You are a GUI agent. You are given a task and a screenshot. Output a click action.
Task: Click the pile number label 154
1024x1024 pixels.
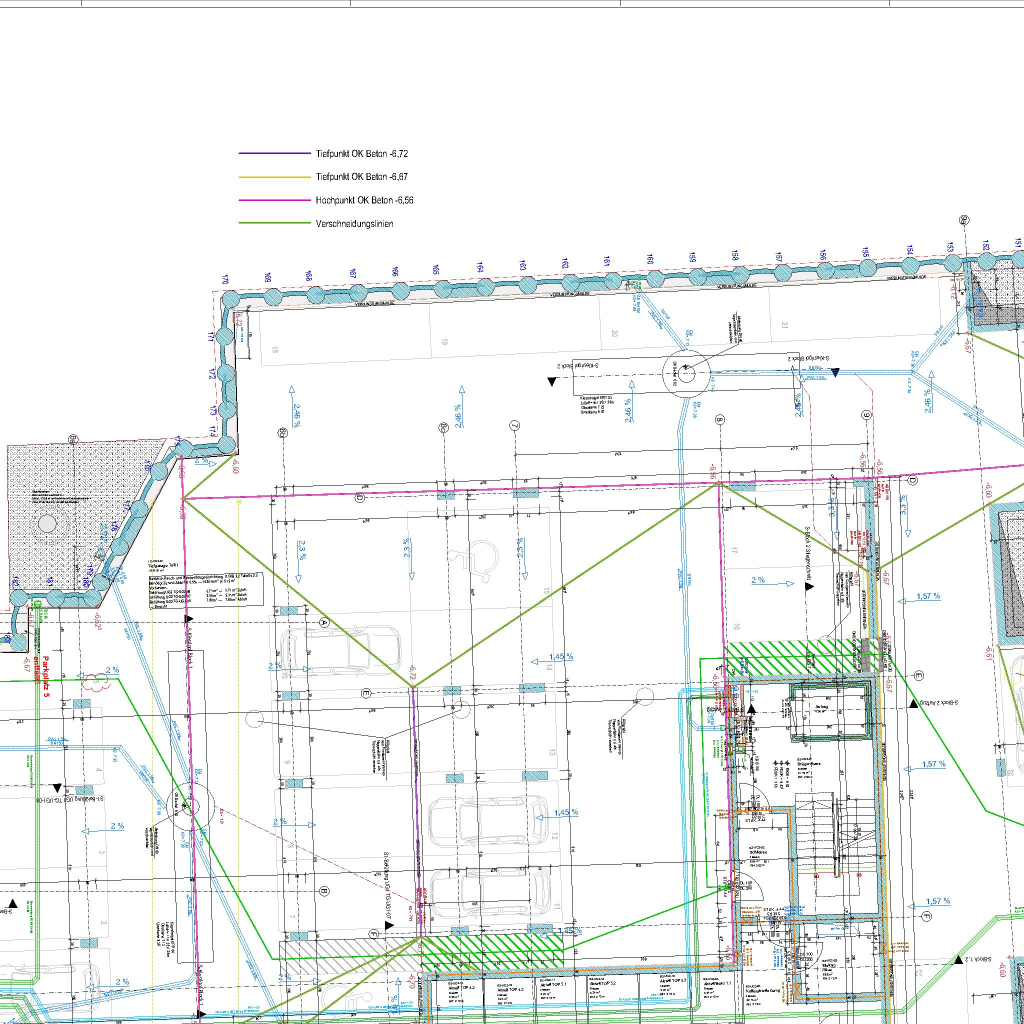click(x=910, y=251)
